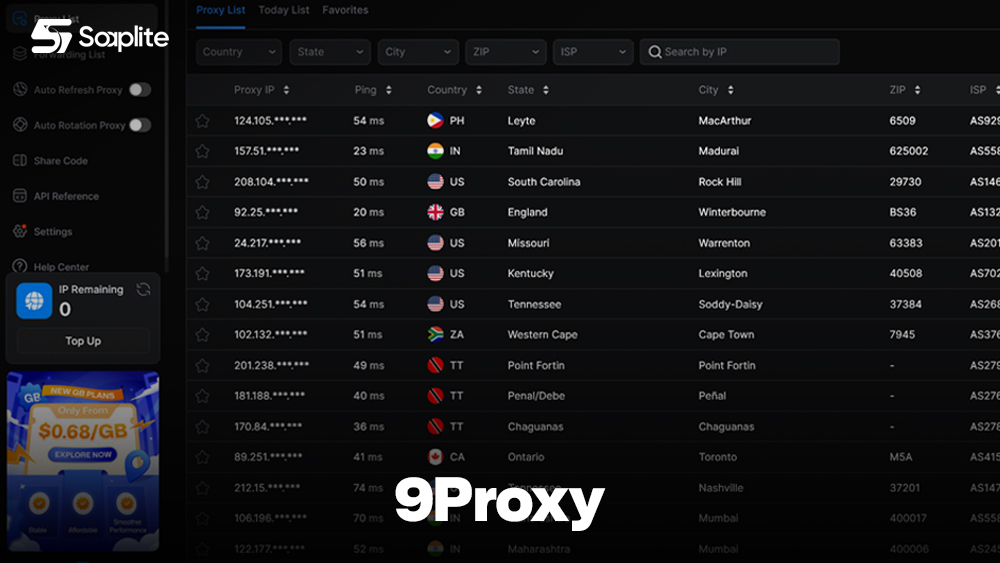Image resolution: width=1000 pixels, height=563 pixels.
Task: Favorite the 89.251 proxy row star
Action: 202,457
